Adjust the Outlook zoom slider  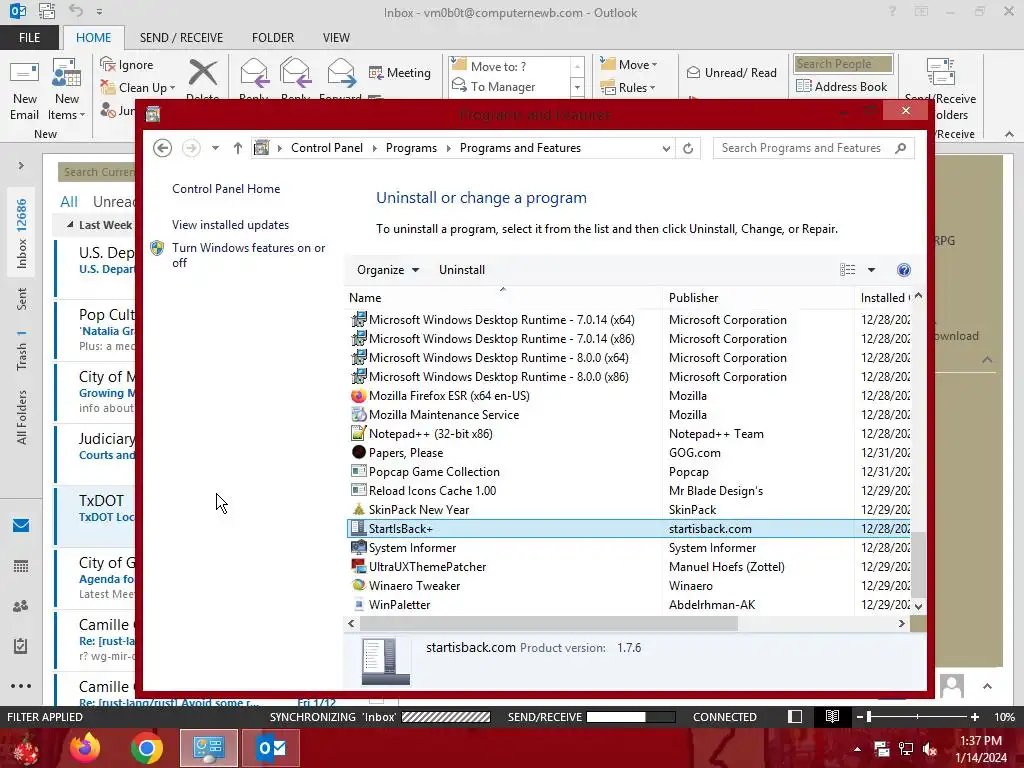coord(869,717)
